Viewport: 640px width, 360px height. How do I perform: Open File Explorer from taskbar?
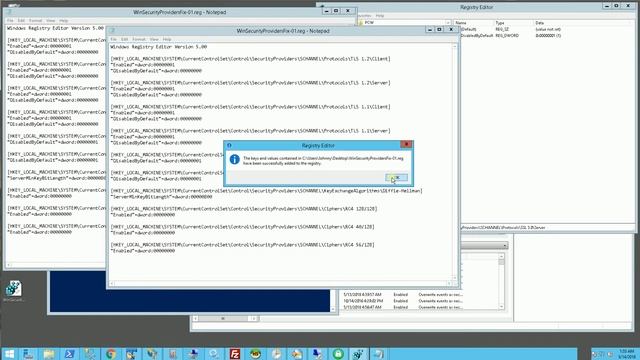(49, 354)
